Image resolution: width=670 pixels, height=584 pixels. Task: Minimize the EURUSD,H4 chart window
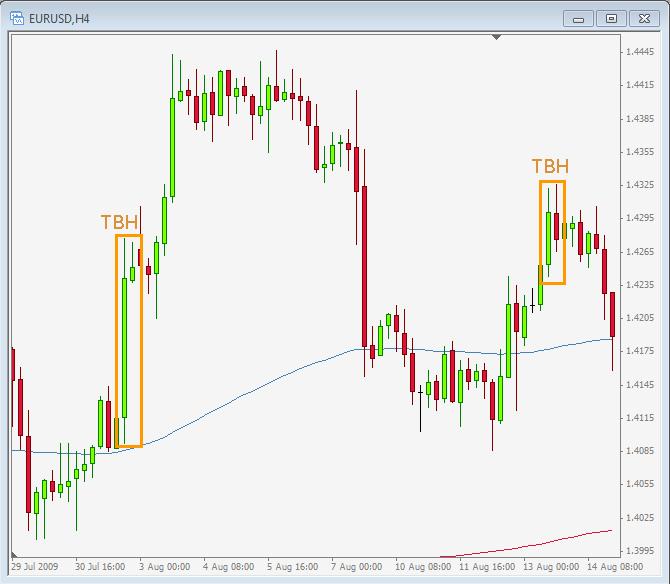click(578, 19)
